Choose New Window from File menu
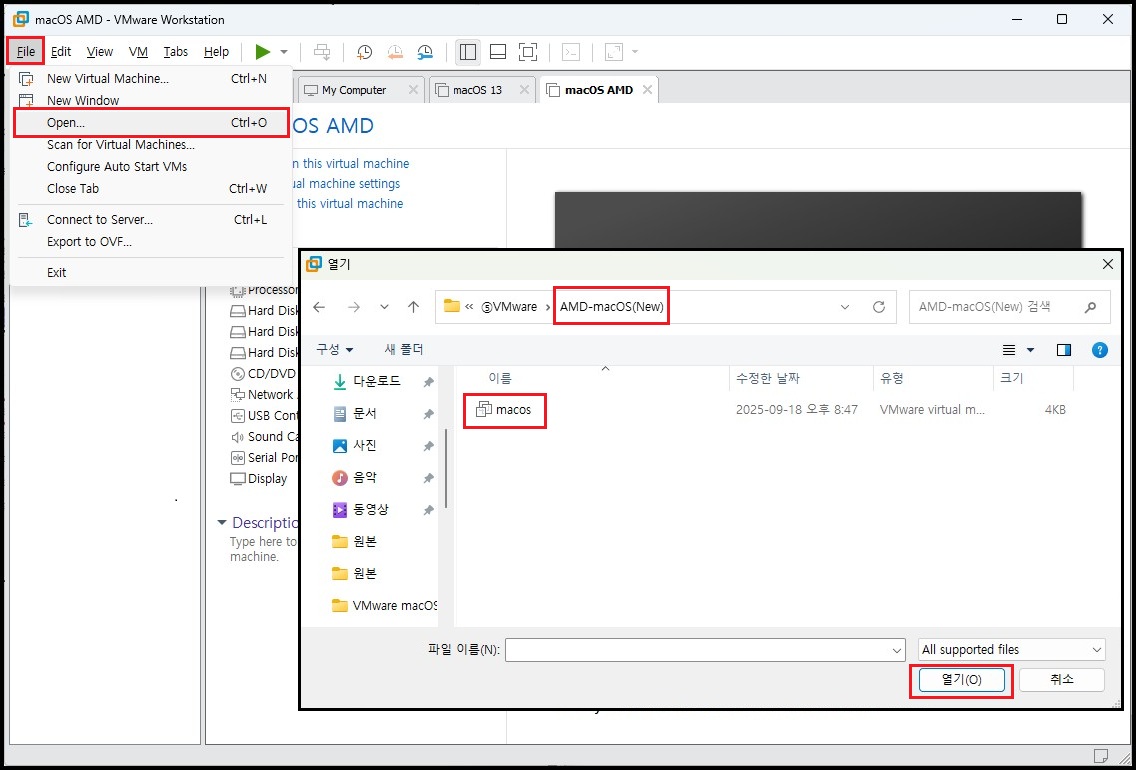The height and width of the screenshot is (770, 1136). [151, 100]
